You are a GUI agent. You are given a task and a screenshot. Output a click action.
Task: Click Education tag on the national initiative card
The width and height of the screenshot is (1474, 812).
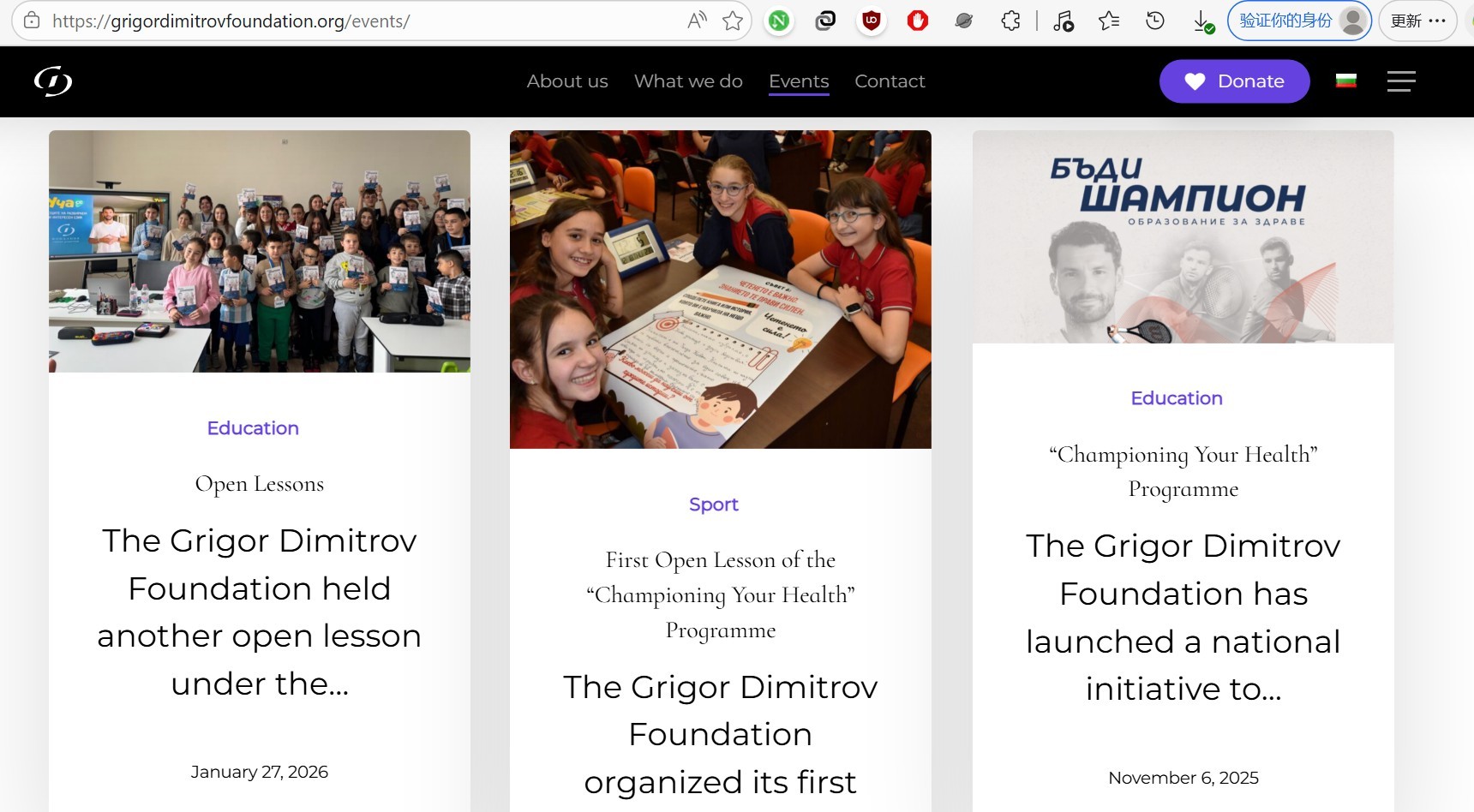coord(1177,398)
